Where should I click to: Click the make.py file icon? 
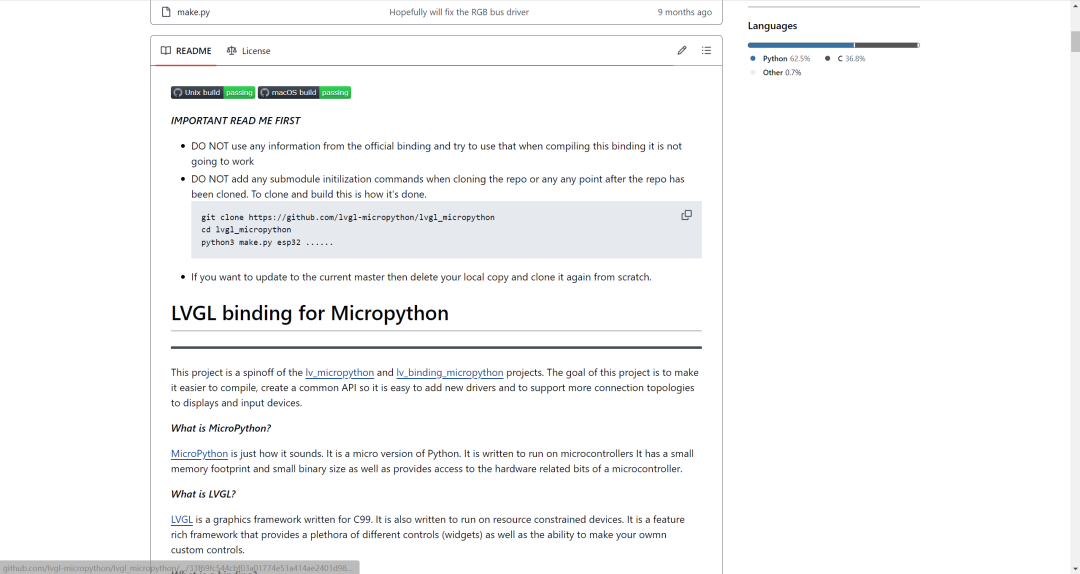pyautogui.click(x=166, y=12)
